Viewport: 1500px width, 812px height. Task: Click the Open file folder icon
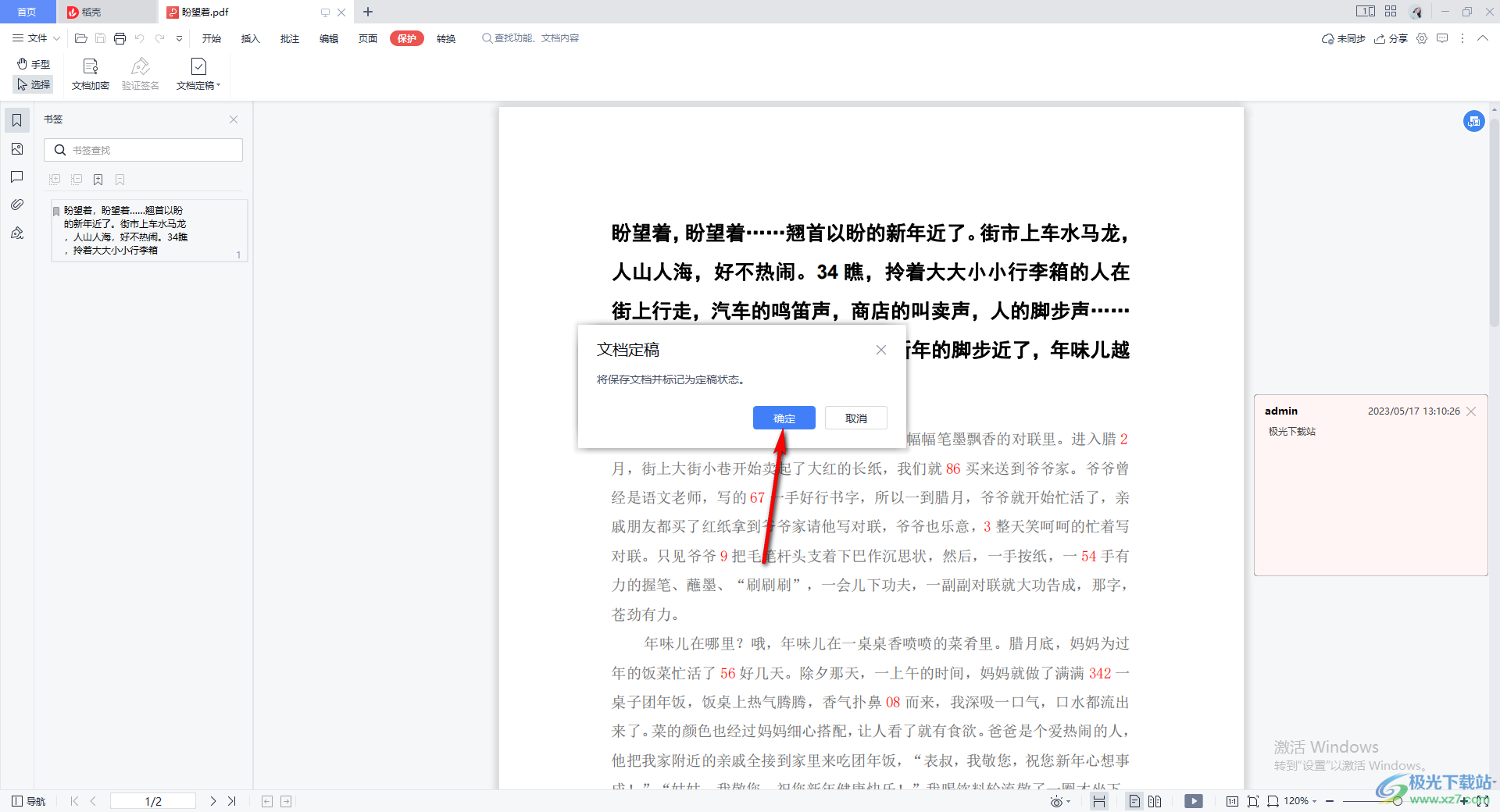(x=80, y=38)
